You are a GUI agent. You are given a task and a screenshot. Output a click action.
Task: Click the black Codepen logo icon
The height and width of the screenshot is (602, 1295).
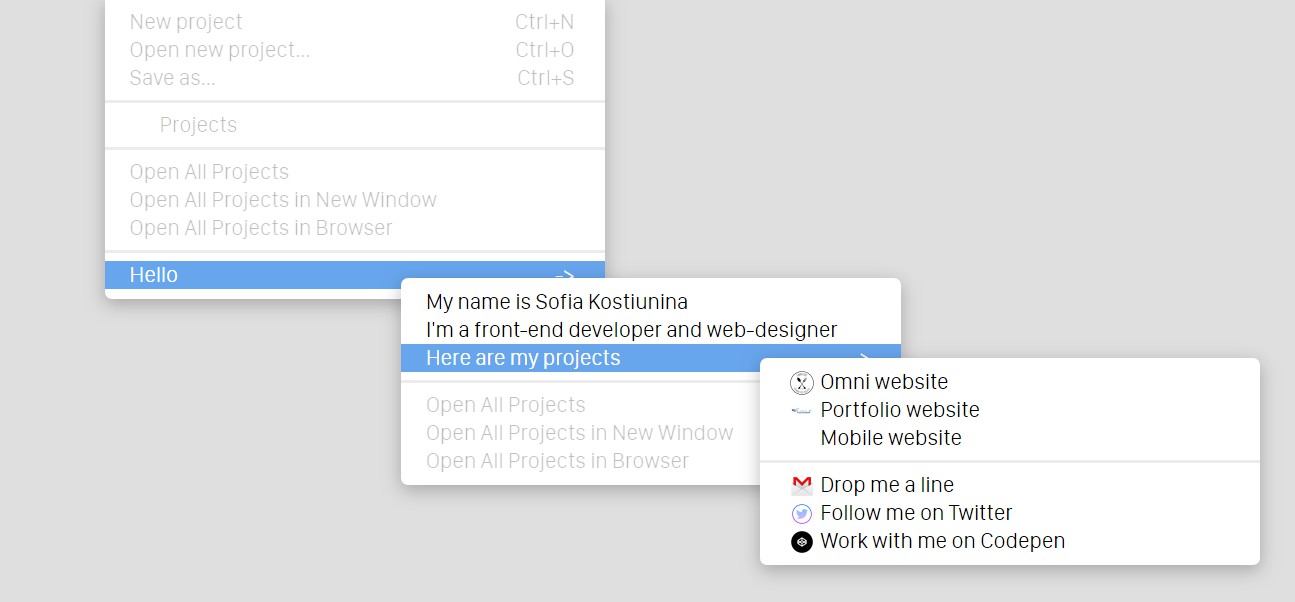pyautogui.click(x=801, y=542)
